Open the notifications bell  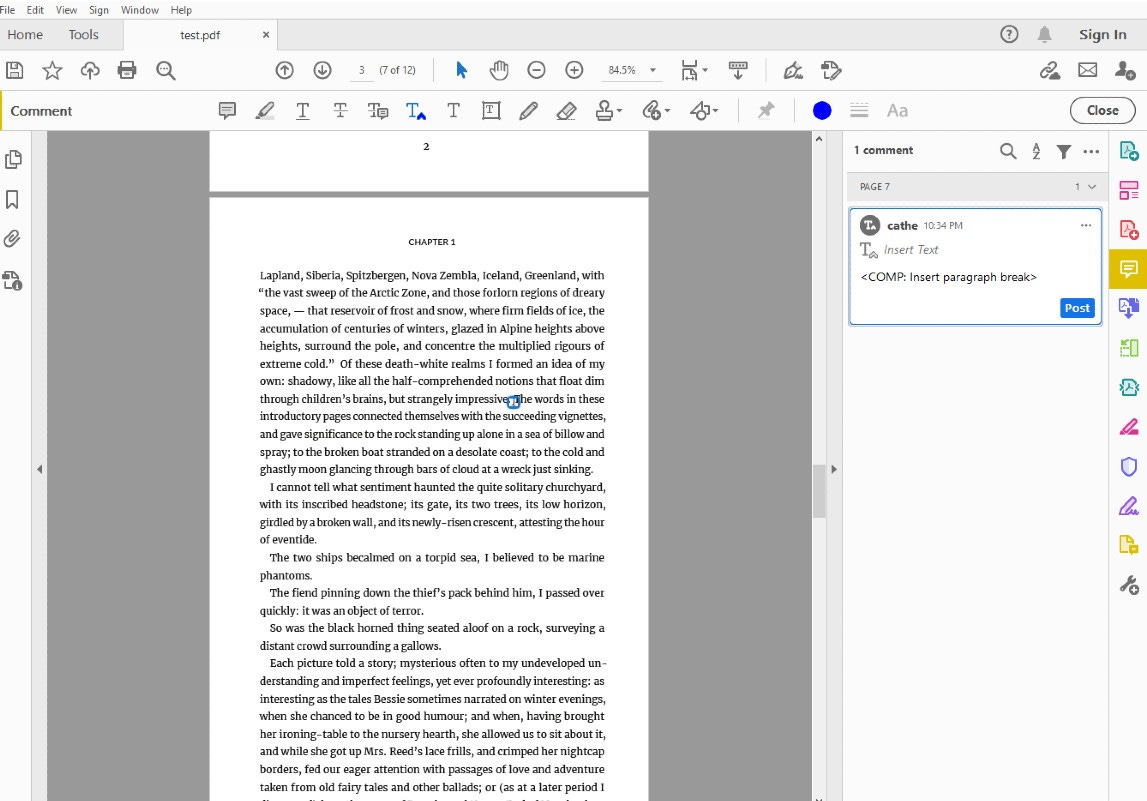(1045, 34)
